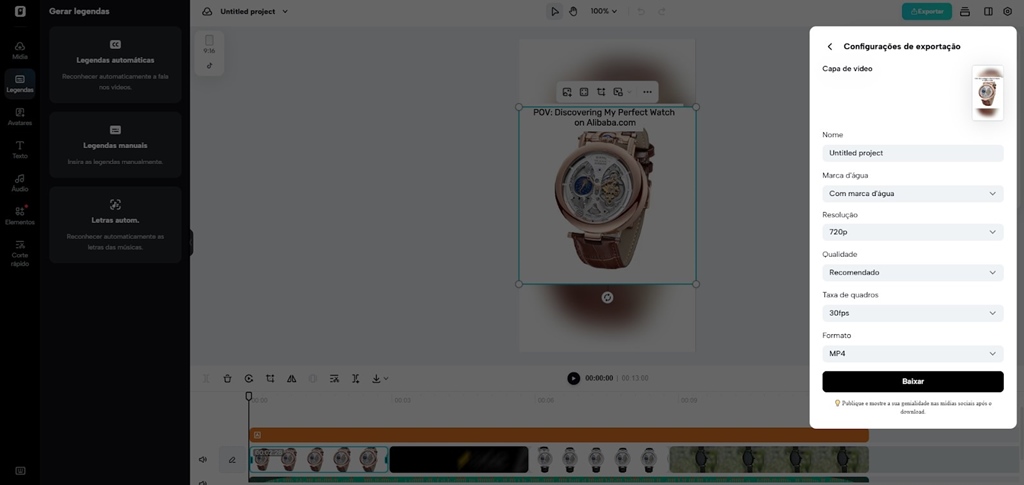1024x485 pixels.
Task: Click the Nome project name field
Action: point(912,153)
